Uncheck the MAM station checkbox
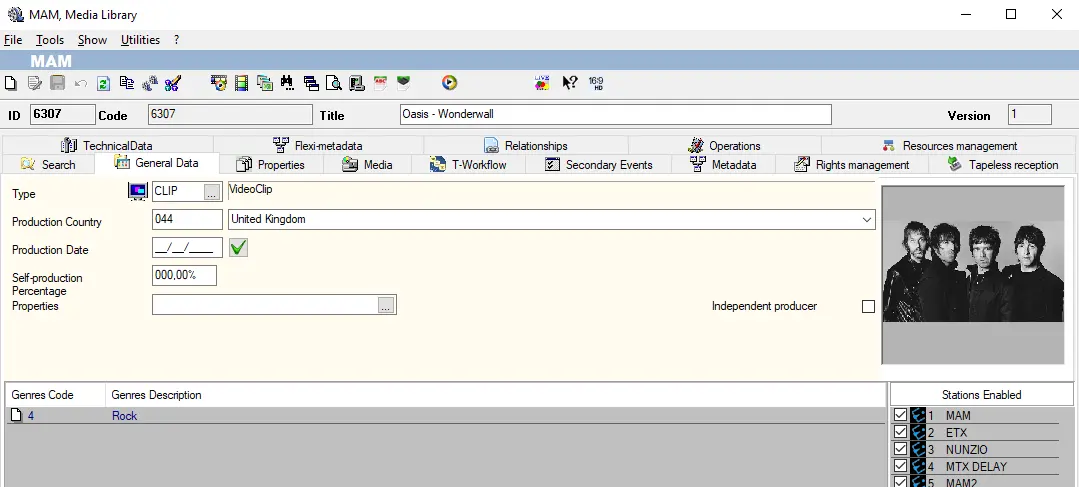1079x487 pixels. coord(900,415)
